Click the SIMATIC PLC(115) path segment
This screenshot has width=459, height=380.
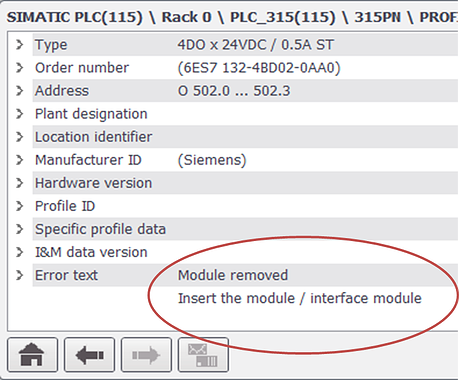pyautogui.click(x=75, y=17)
